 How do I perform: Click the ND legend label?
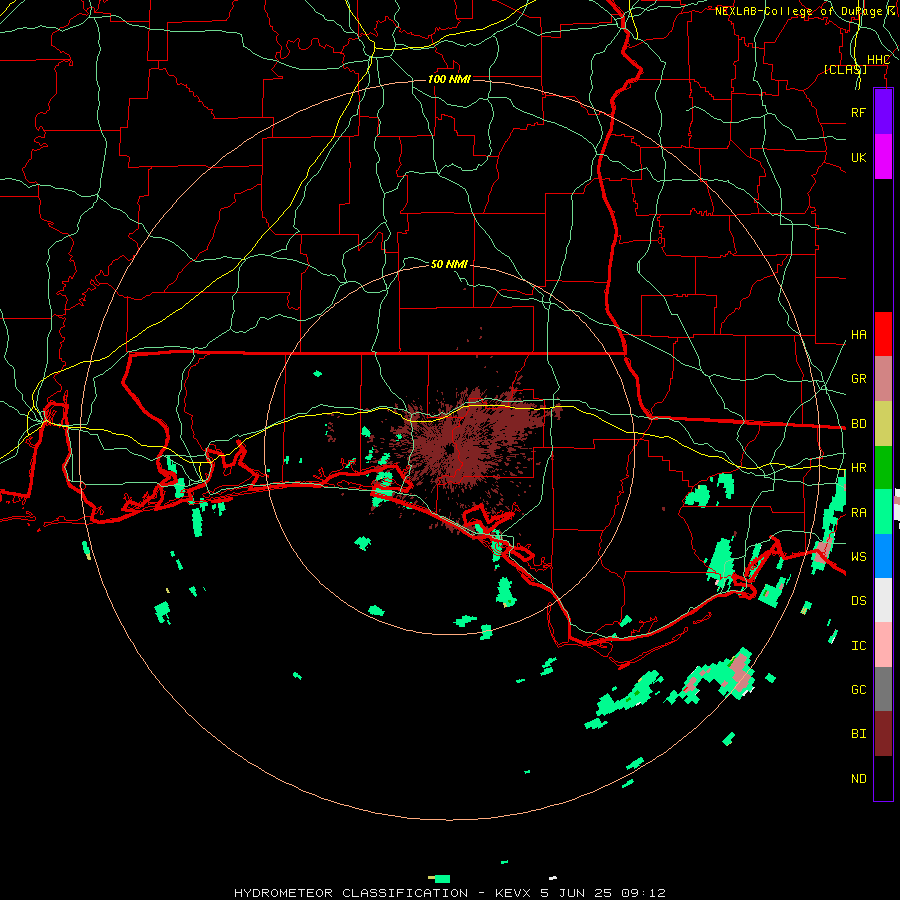[858, 779]
